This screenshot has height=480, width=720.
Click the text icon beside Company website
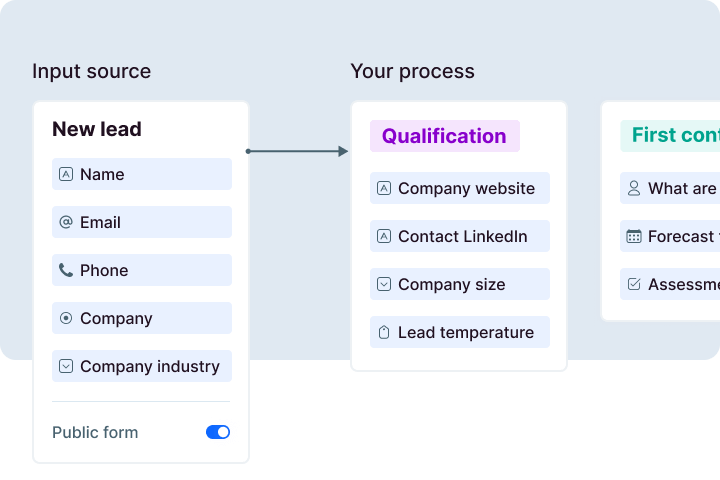pyautogui.click(x=384, y=188)
